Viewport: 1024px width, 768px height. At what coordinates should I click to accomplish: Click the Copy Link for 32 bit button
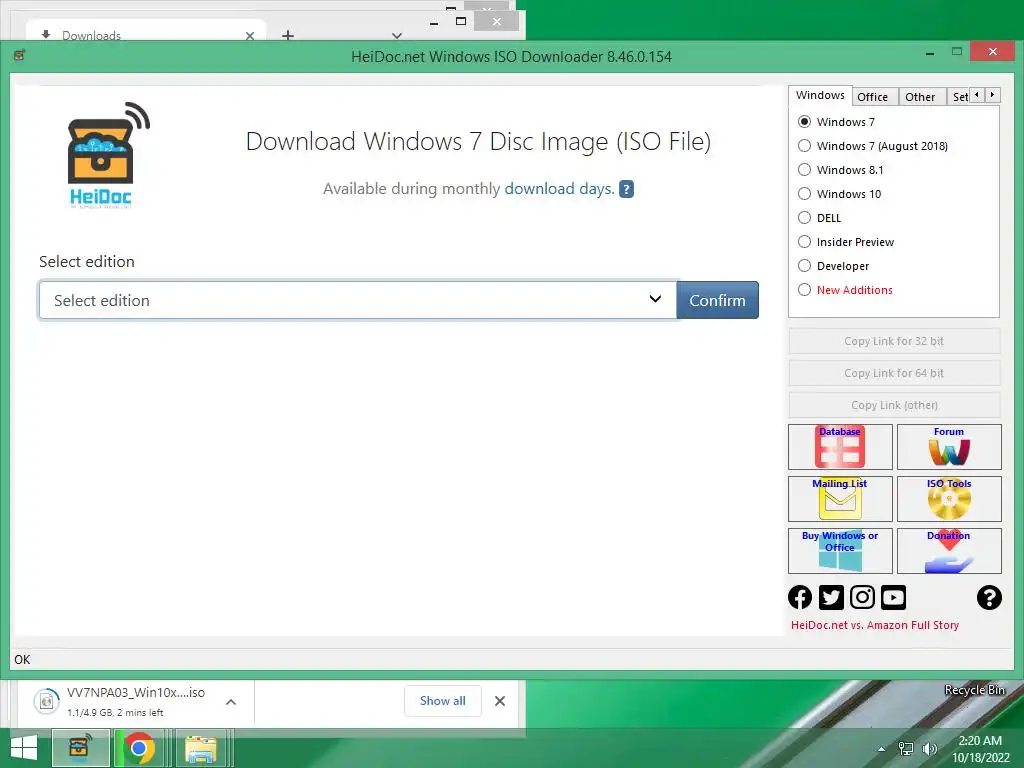(x=894, y=341)
